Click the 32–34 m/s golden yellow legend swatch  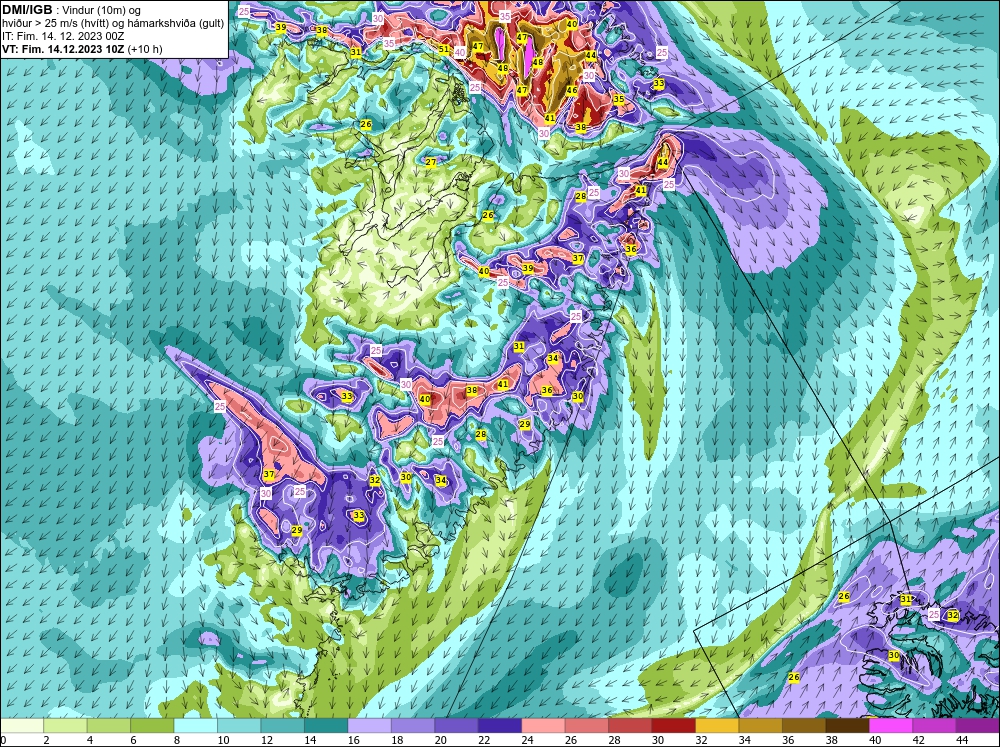tap(717, 726)
